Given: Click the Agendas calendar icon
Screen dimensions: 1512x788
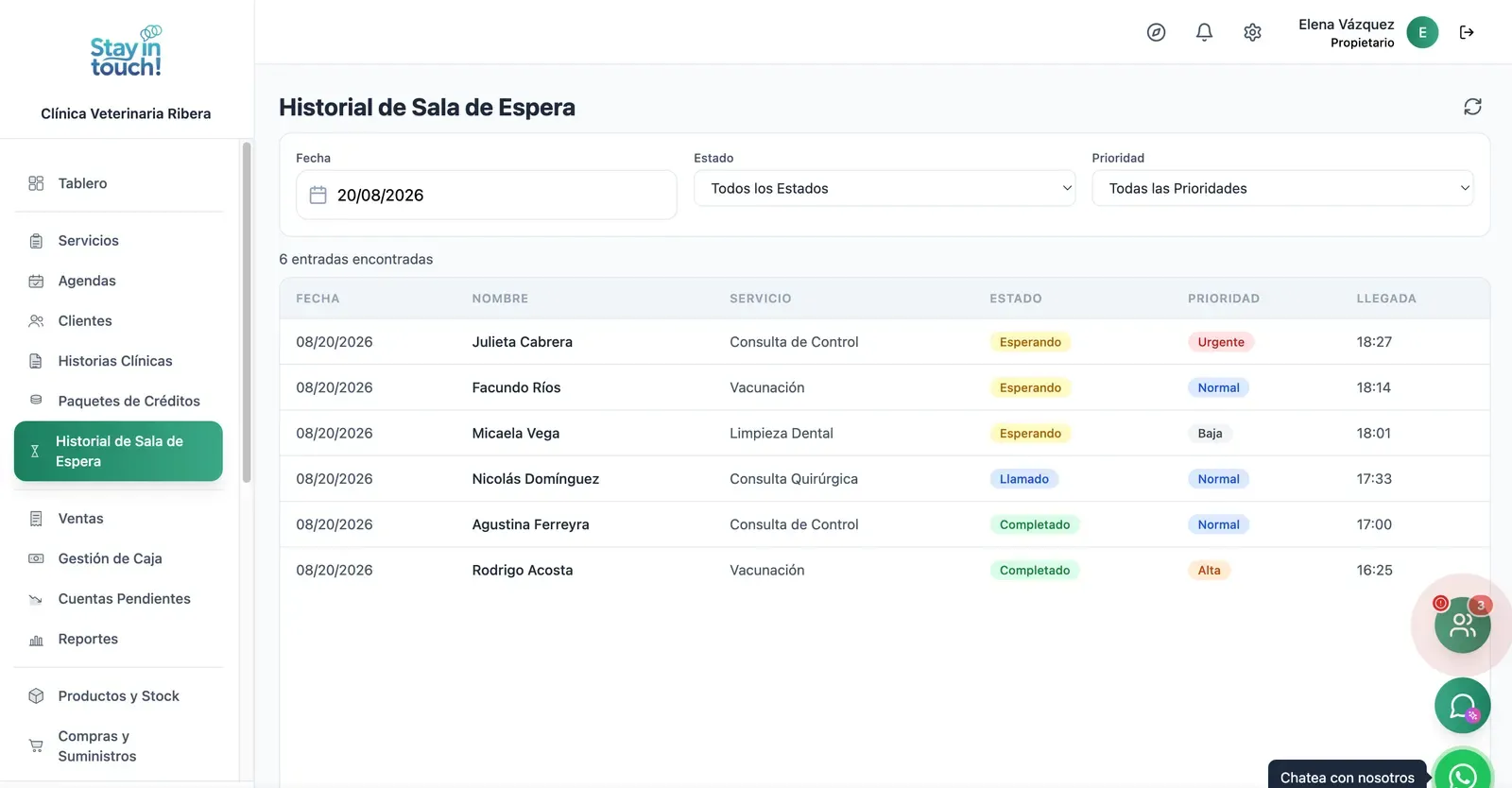Looking at the screenshot, I should click(36, 281).
